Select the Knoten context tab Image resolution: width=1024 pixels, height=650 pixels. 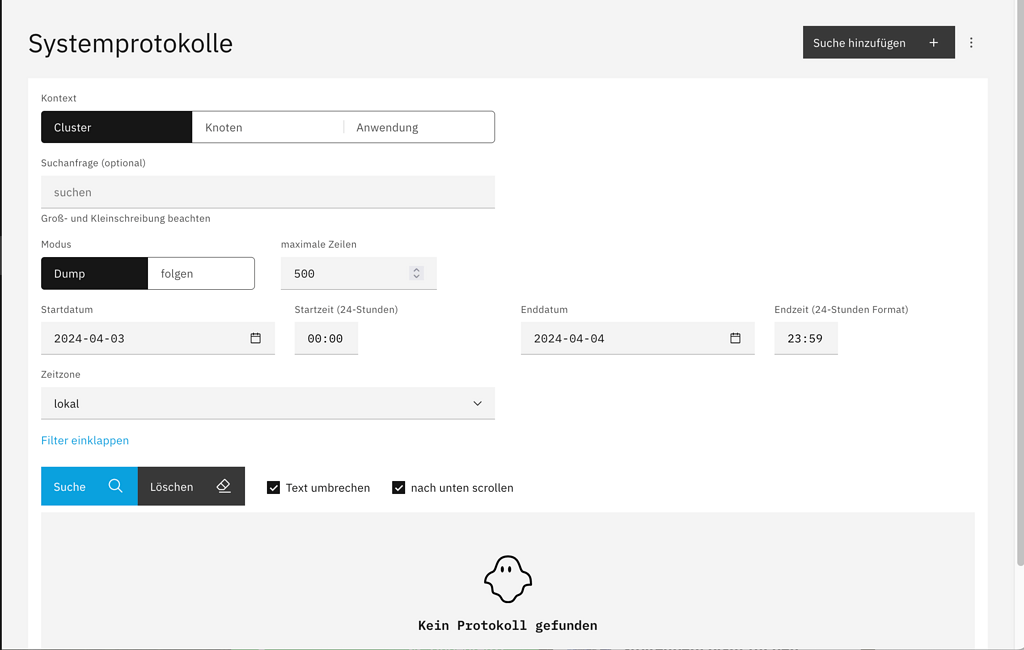(267, 128)
